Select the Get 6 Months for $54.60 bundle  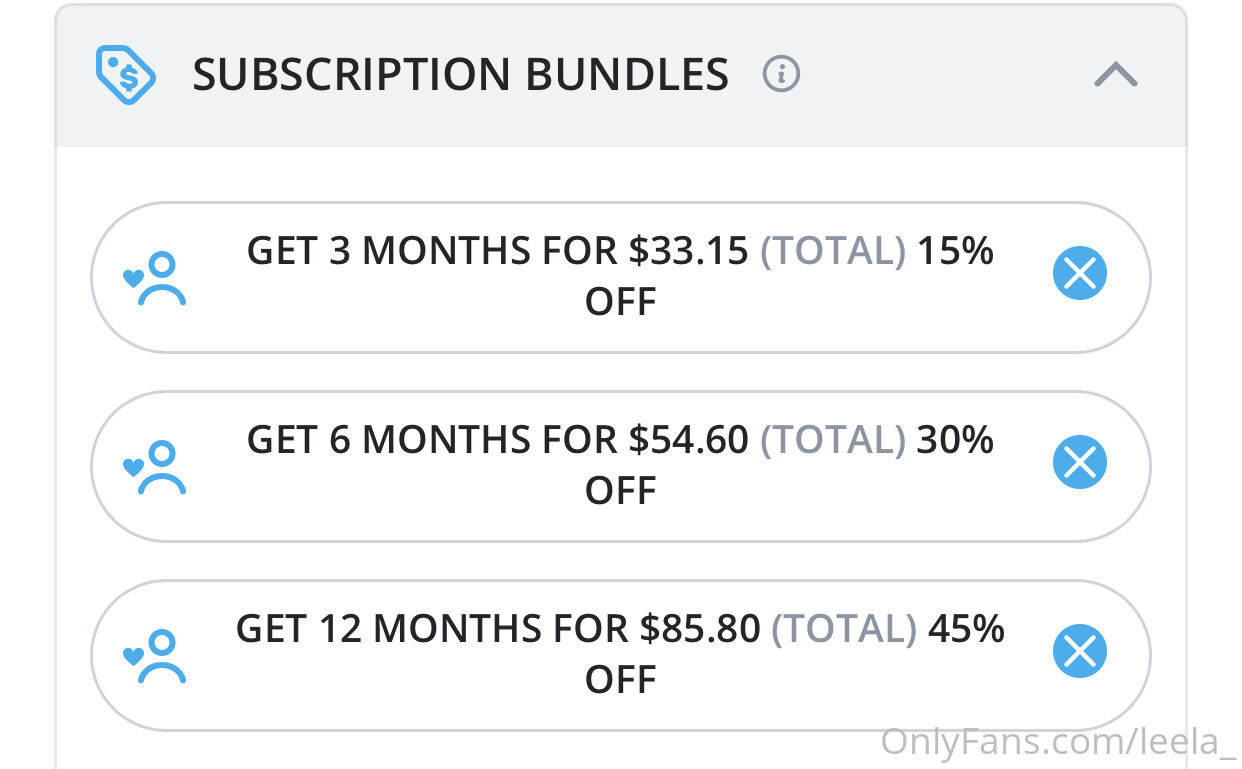coord(497,440)
